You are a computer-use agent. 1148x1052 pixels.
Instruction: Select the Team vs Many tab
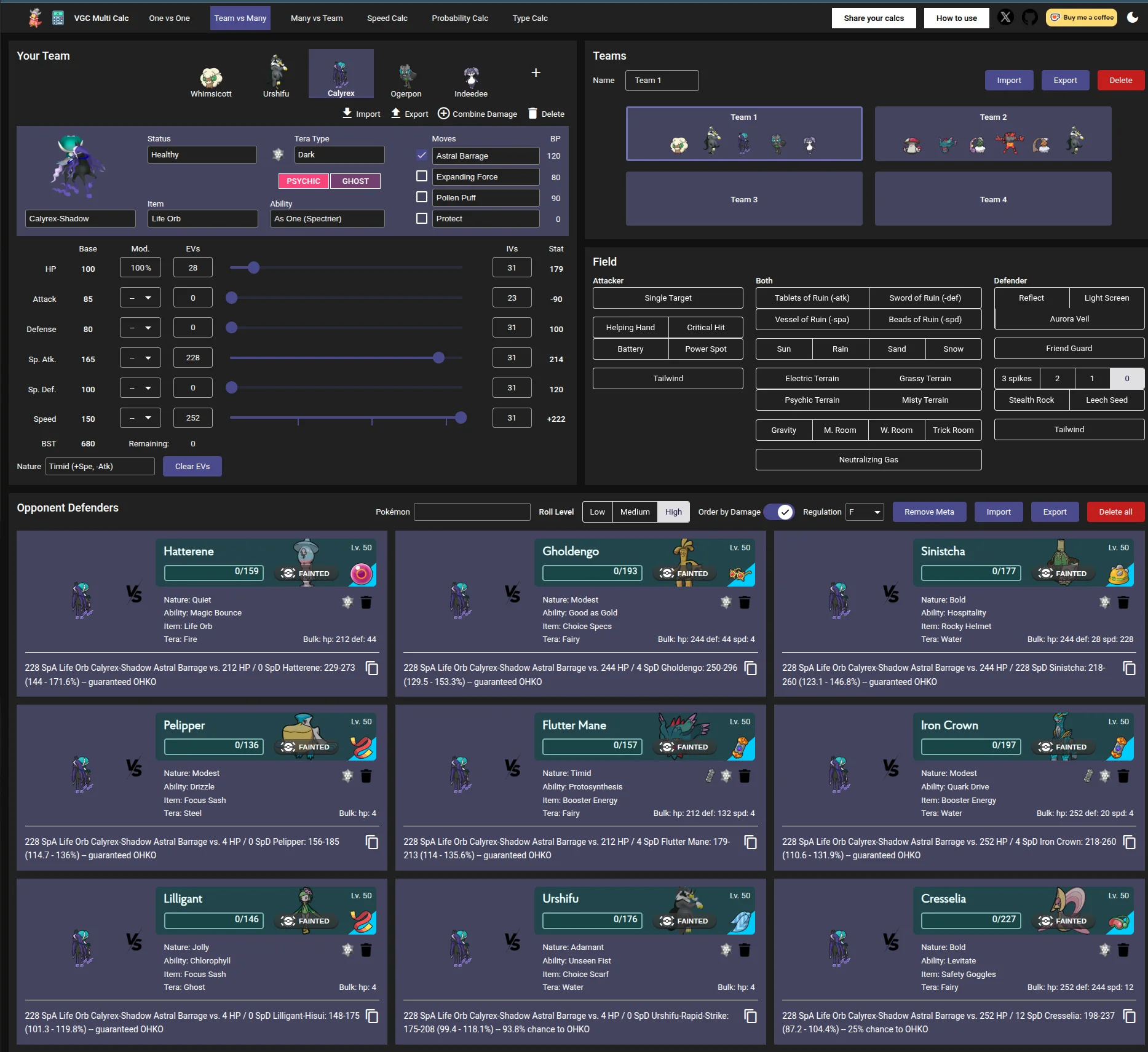click(x=240, y=18)
